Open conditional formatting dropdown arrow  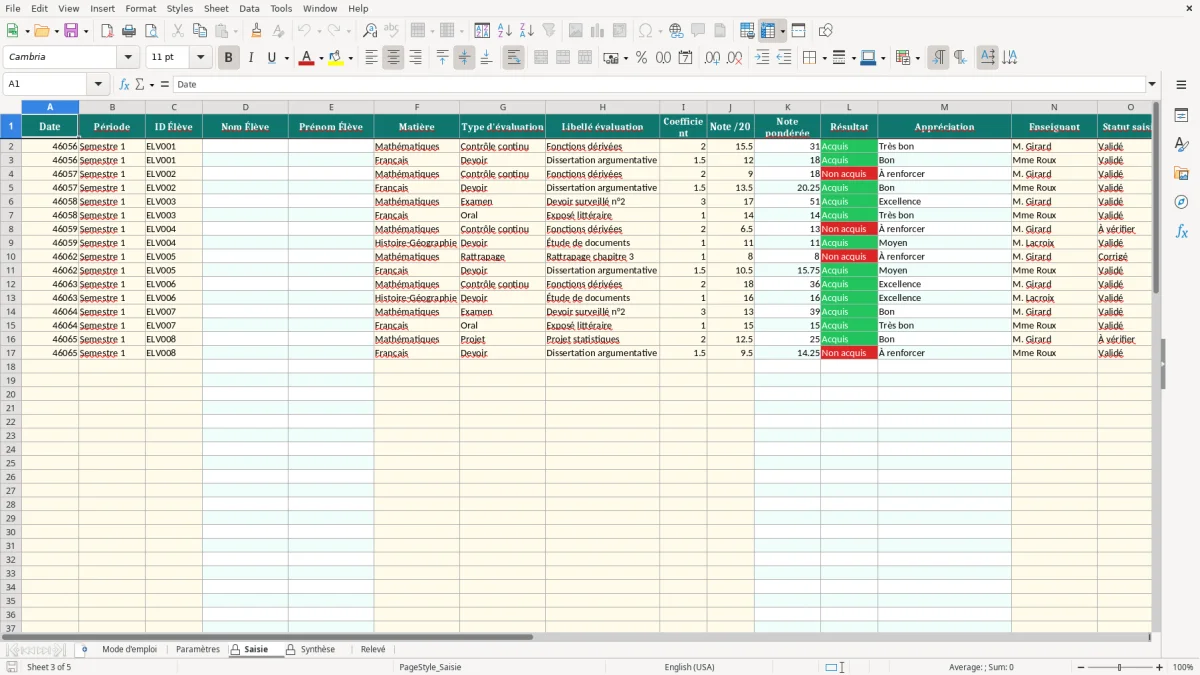tap(917, 58)
